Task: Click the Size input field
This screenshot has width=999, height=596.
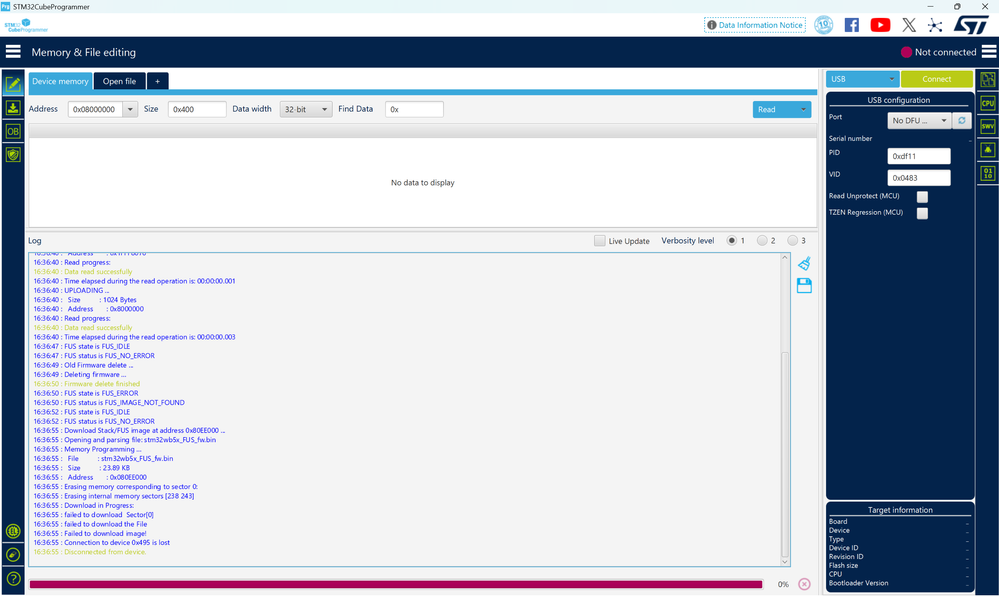Action: (197, 110)
